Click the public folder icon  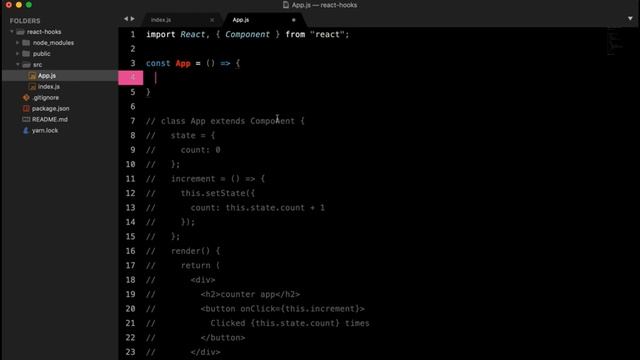pos(26,53)
